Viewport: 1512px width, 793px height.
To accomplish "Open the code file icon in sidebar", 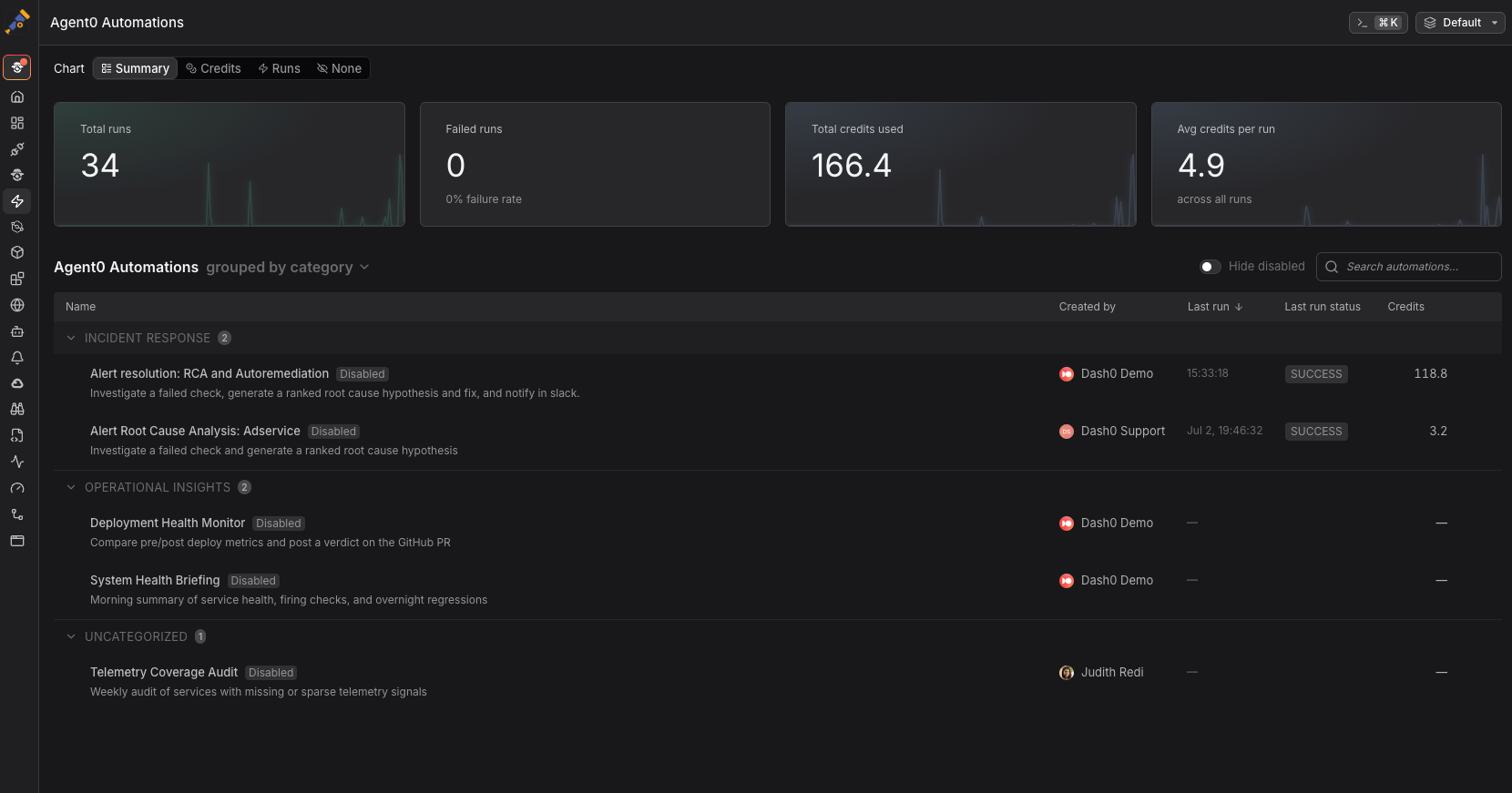I will click(17, 436).
